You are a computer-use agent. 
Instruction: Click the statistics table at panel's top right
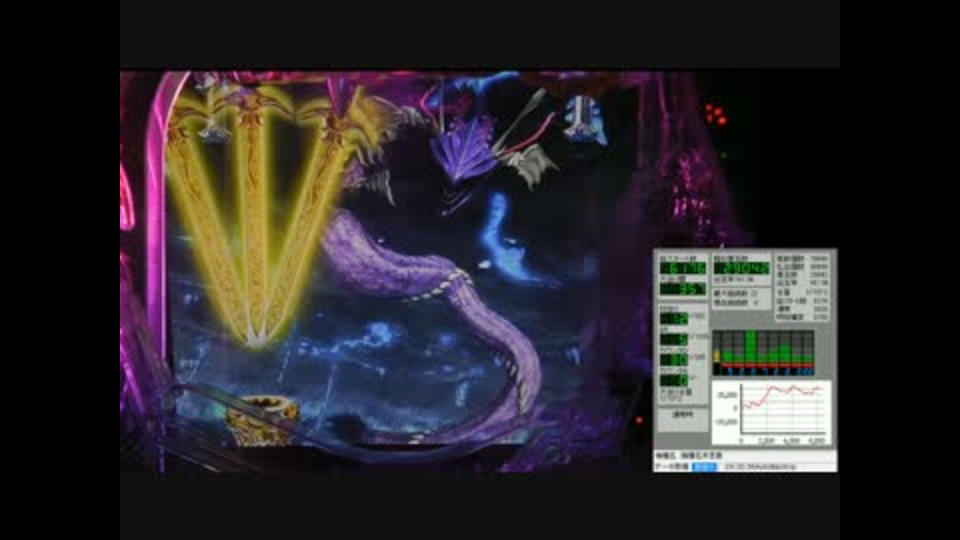click(x=803, y=288)
